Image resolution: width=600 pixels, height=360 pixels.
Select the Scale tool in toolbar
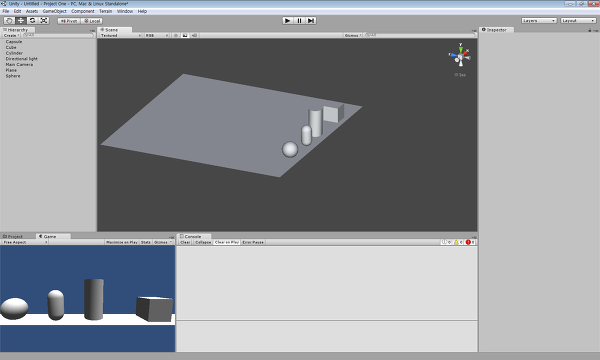click(x=44, y=21)
